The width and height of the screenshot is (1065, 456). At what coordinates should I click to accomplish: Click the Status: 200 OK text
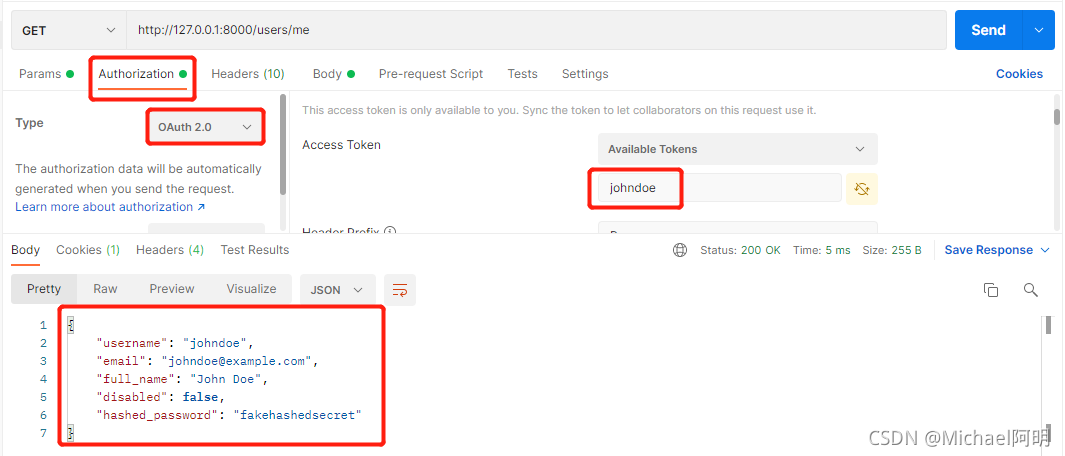pyautogui.click(x=740, y=250)
